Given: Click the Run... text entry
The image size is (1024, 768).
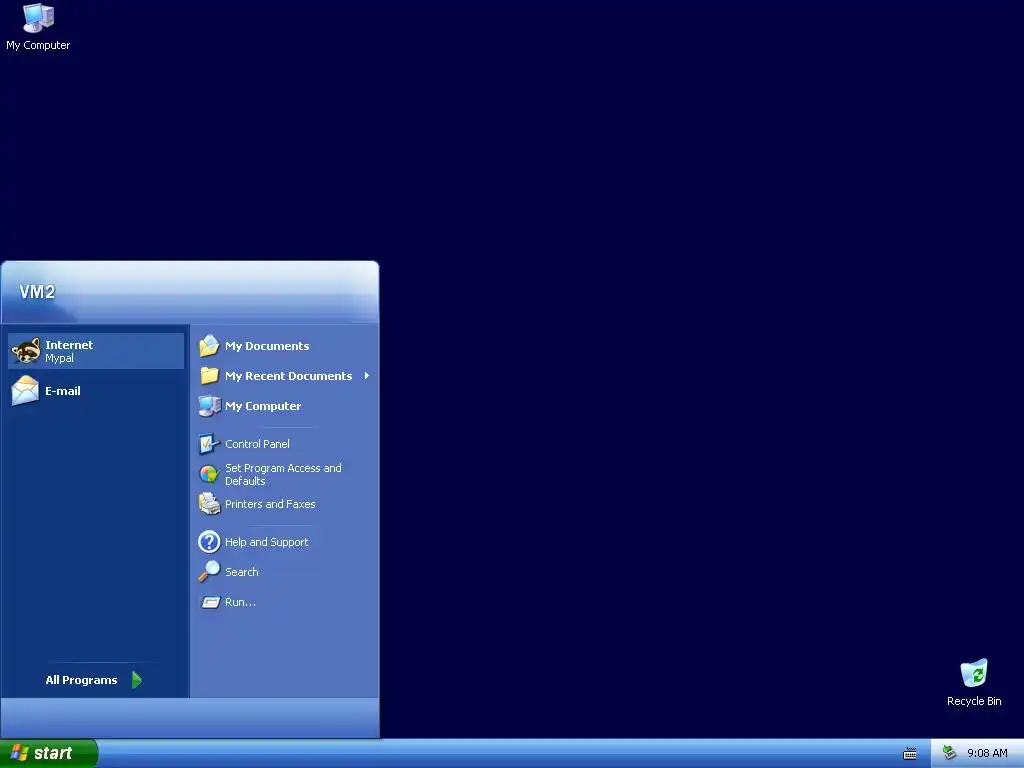Looking at the screenshot, I should pyautogui.click(x=240, y=602).
